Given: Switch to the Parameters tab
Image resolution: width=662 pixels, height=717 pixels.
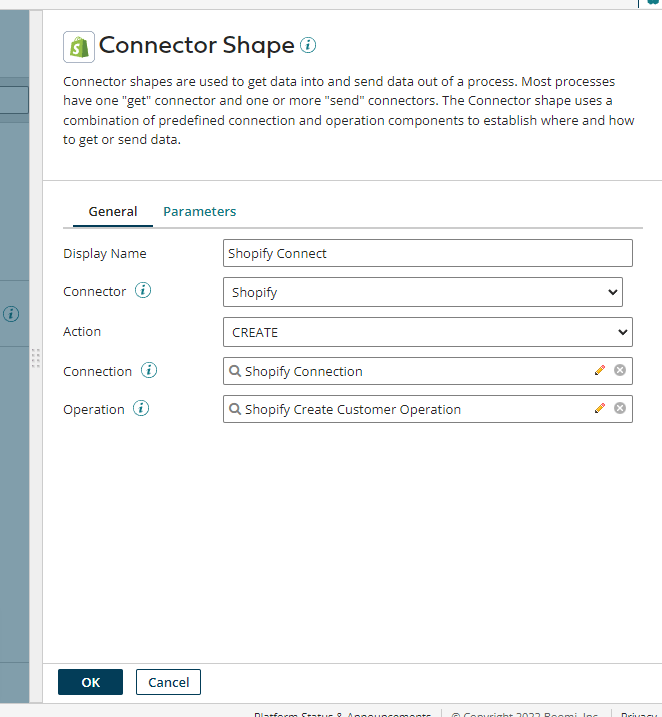Looking at the screenshot, I should 200,212.
